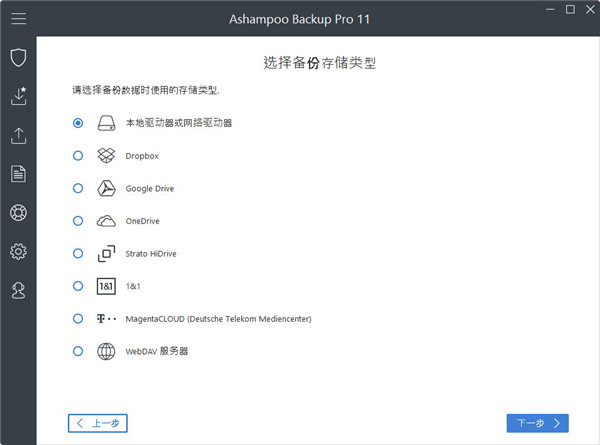600x445 pixels.
Task: Choose the MagentaCLOUD radio option
Action: pos(78,319)
